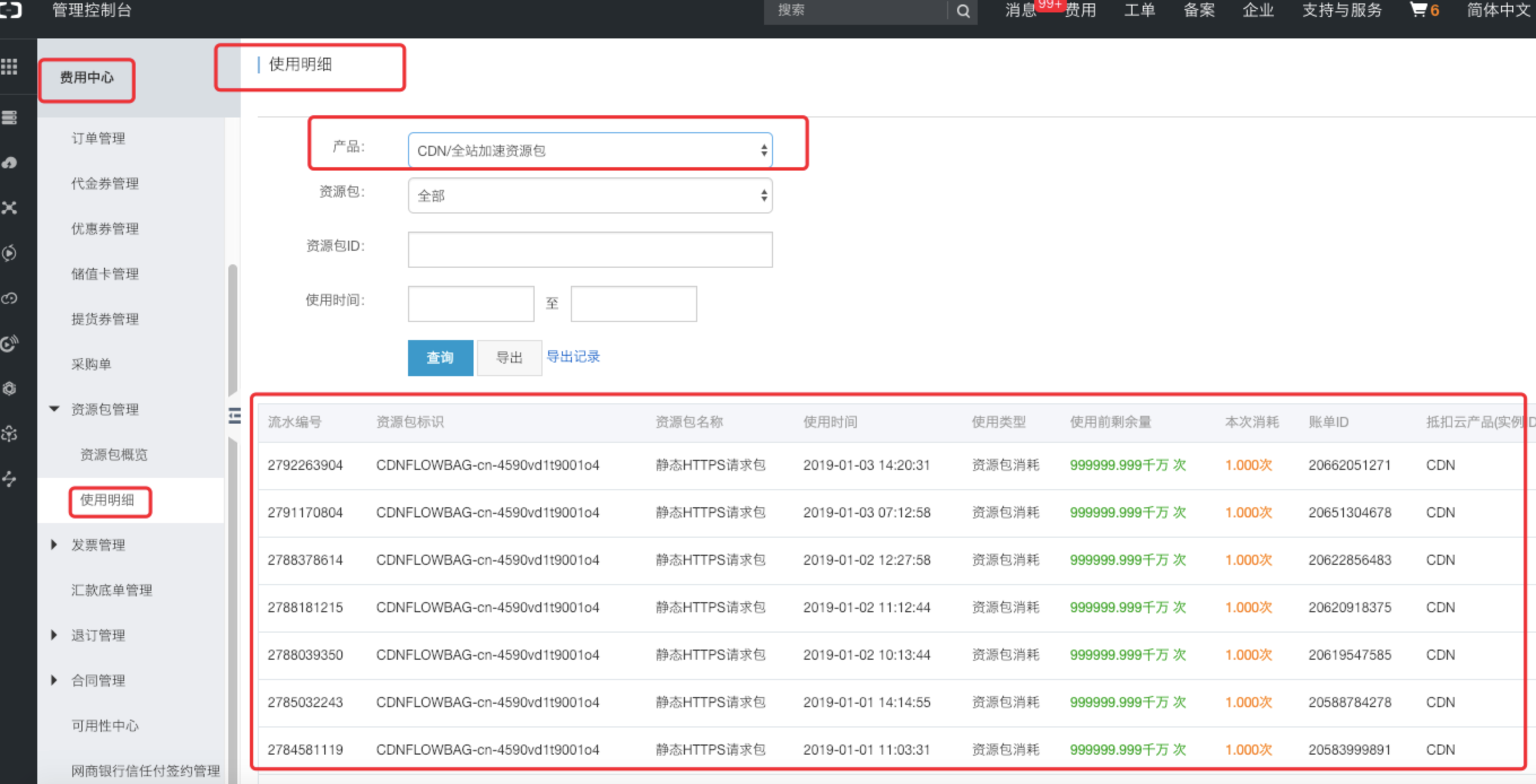Go to 管理控制台 home
This screenshot has width=1536, height=784.
[92, 10]
